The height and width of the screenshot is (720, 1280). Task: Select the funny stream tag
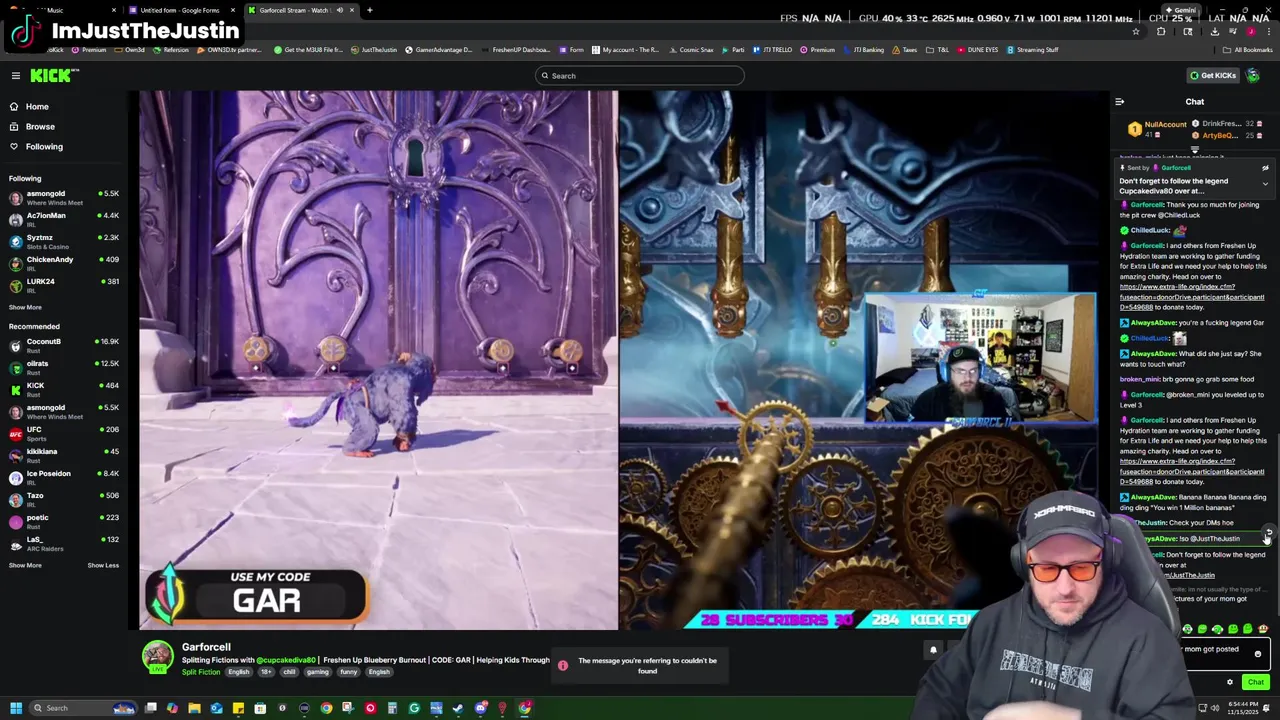pyautogui.click(x=348, y=672)
